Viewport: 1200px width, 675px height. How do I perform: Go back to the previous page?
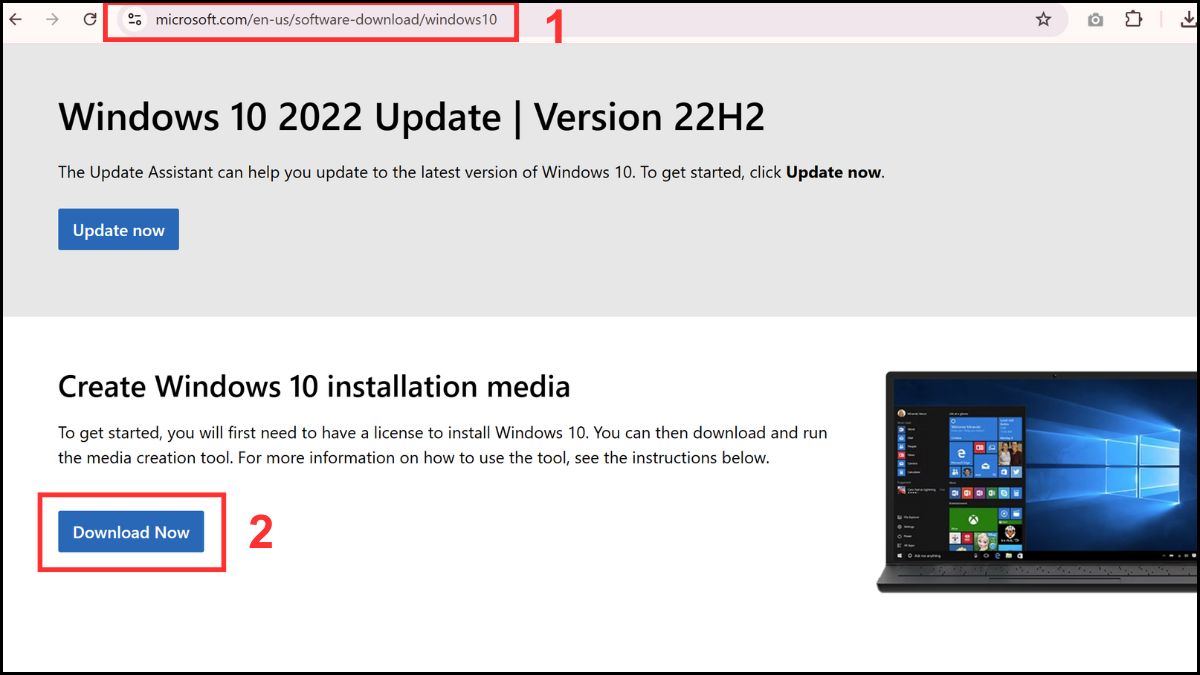[15, 19]
